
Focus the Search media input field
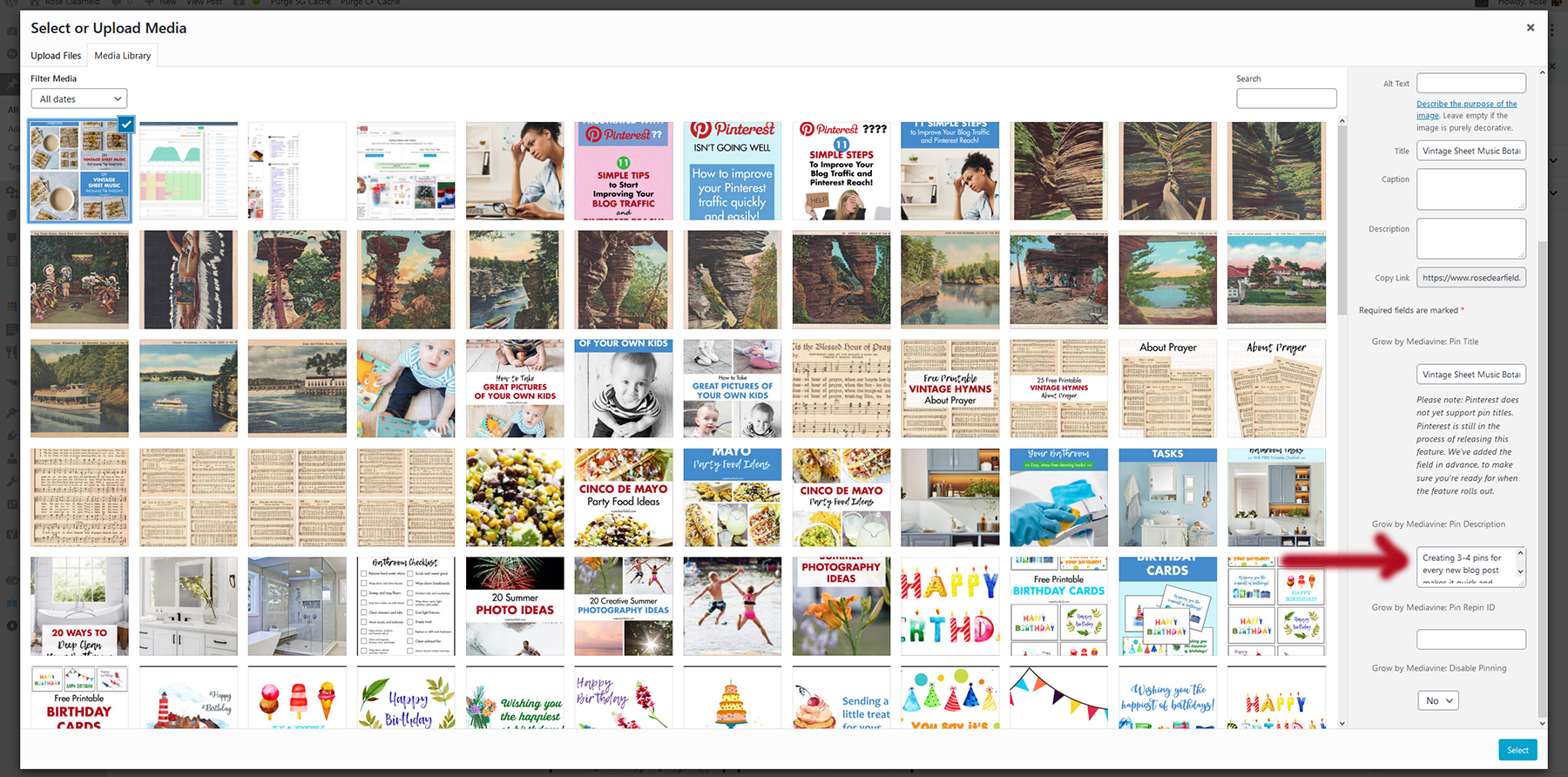pyautogui.click(x=1286, y=98)
